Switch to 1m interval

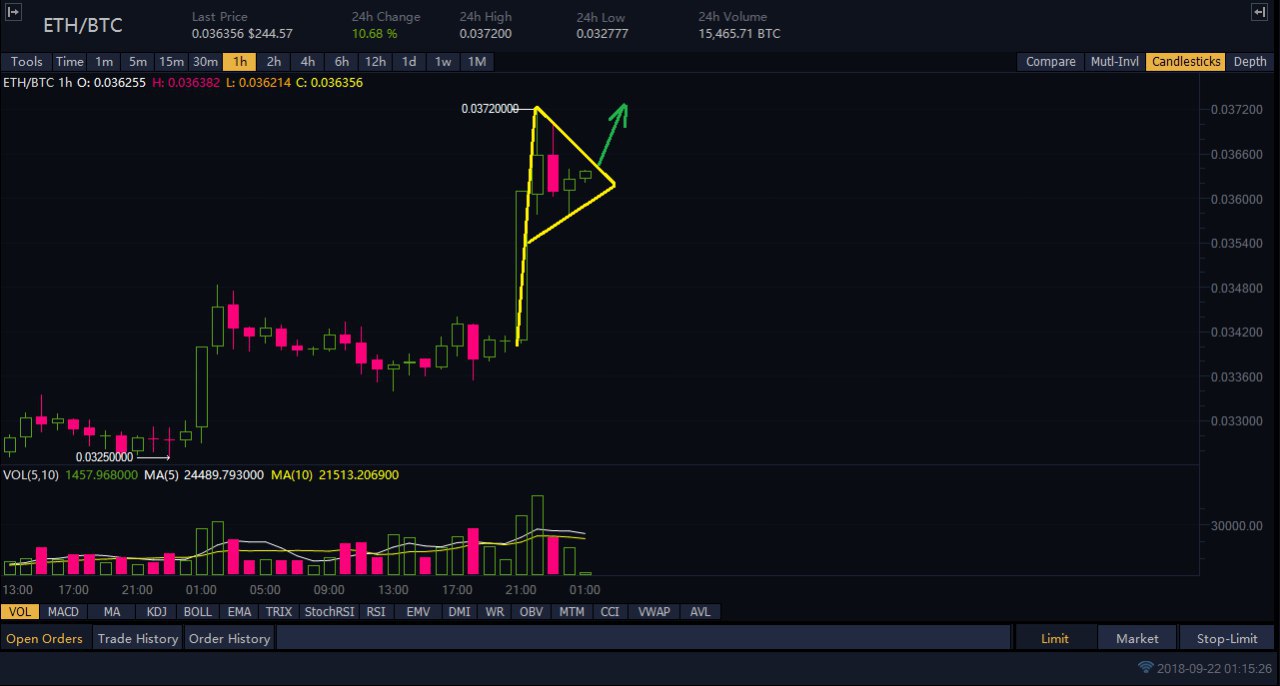coord(104,61)
